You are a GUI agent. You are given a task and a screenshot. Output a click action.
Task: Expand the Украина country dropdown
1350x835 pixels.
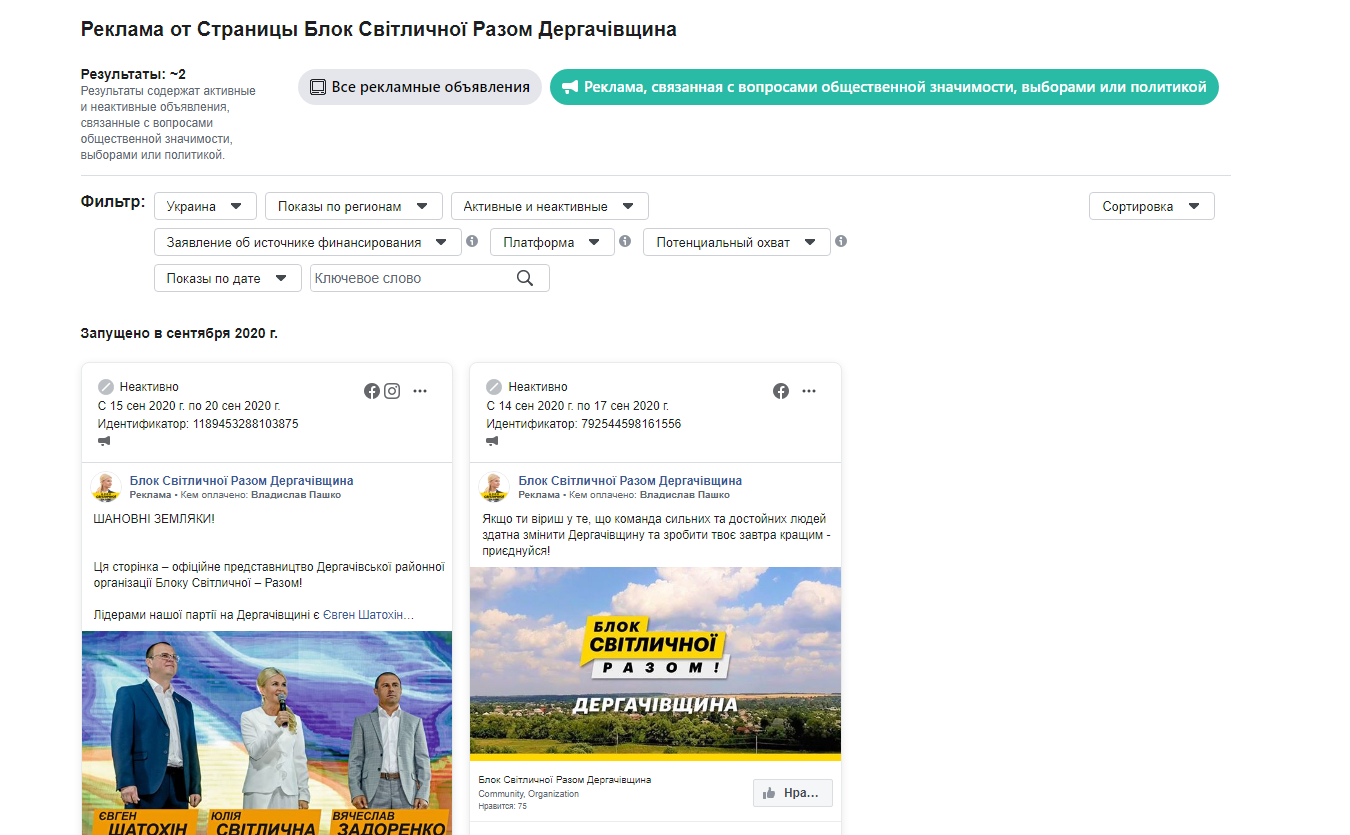tap(205, 206)
